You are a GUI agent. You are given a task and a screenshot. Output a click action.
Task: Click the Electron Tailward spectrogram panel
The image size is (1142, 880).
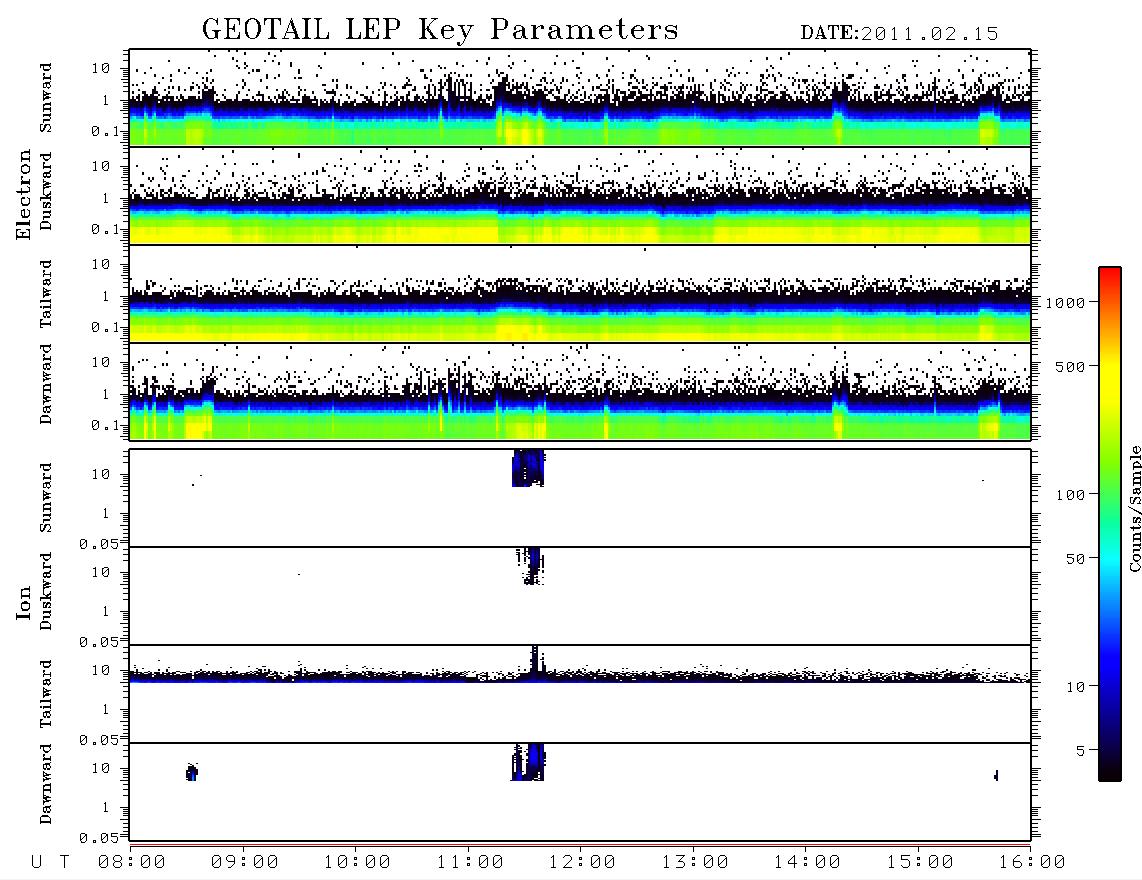coord(580,294)
